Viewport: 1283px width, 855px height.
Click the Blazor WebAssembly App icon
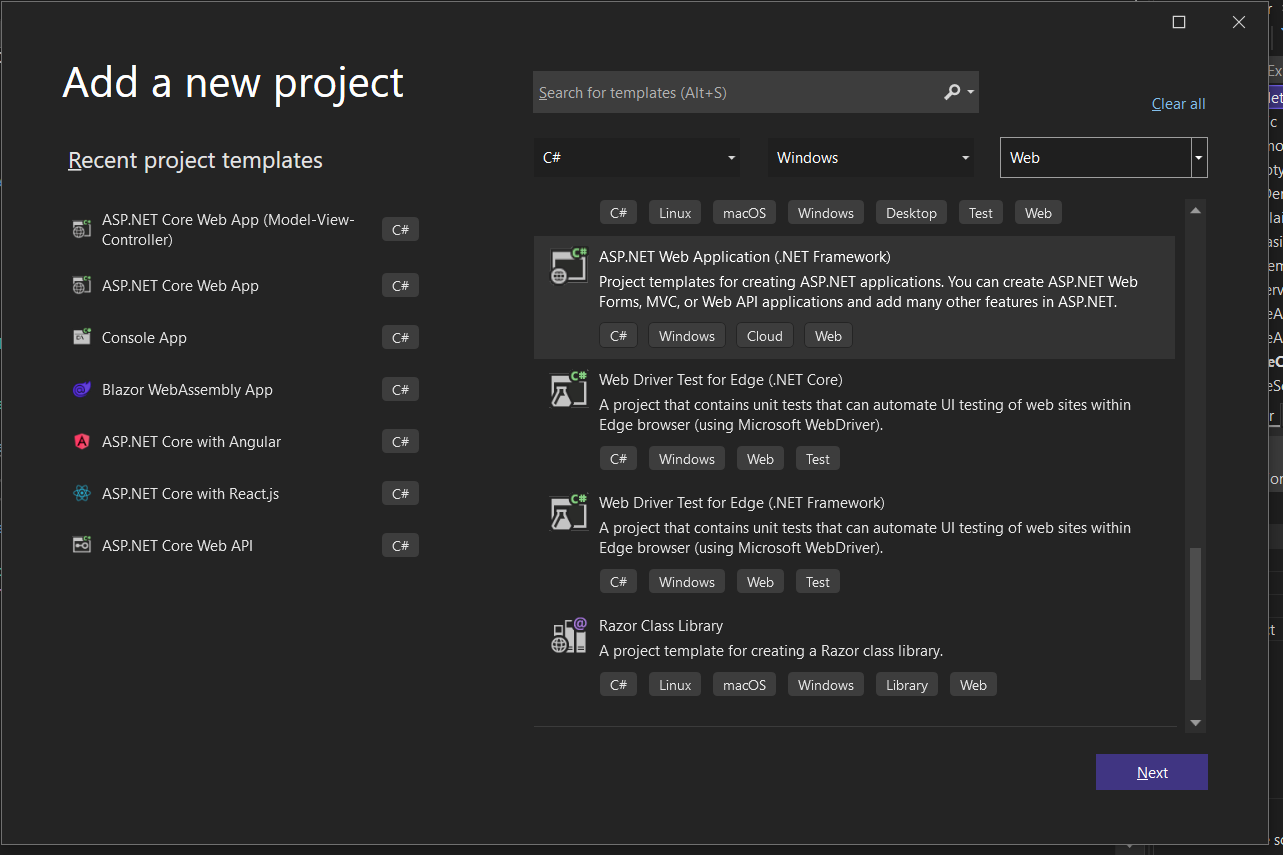coord(82,389)
